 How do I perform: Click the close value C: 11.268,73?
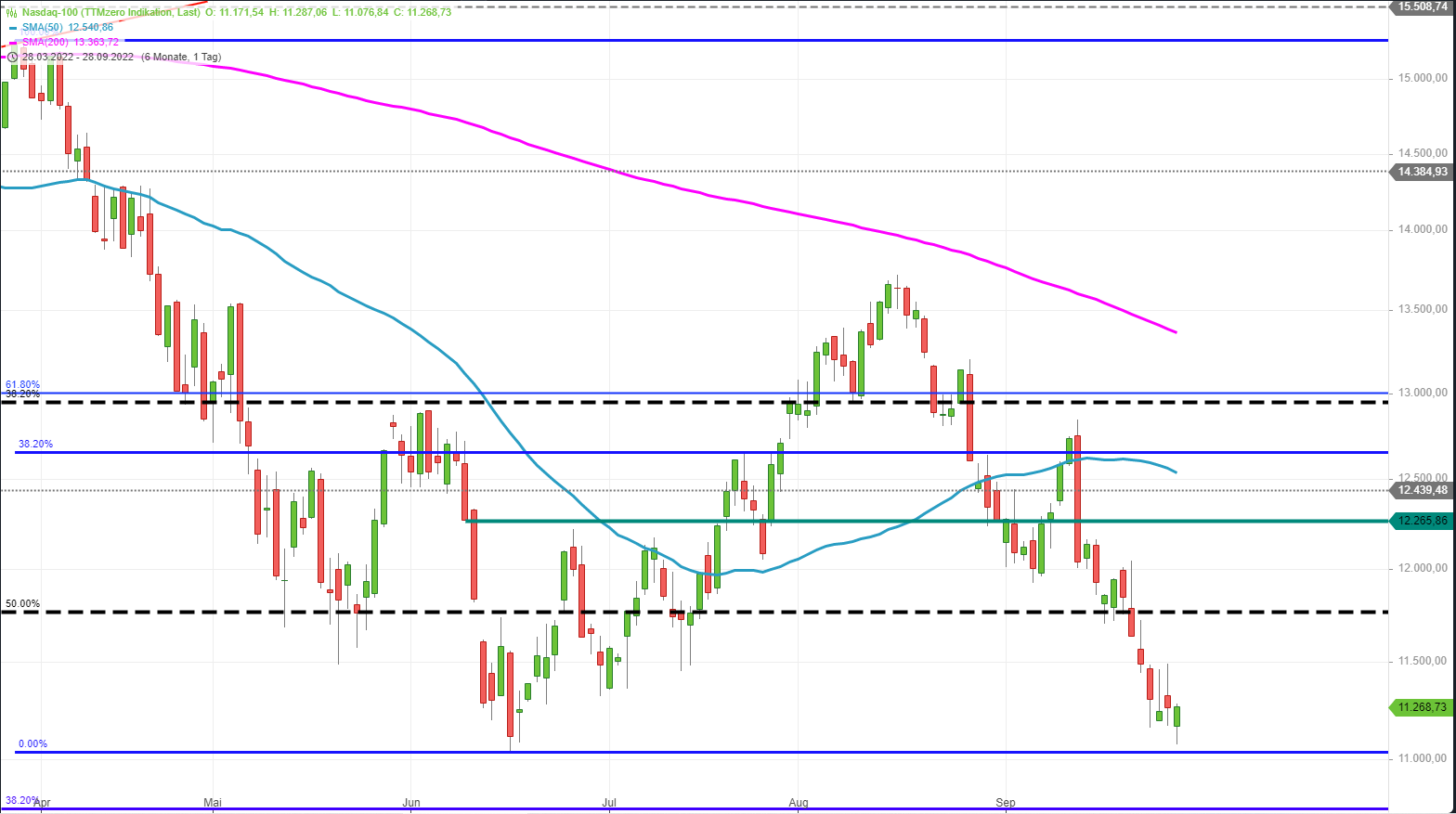(x=422, y=12)
